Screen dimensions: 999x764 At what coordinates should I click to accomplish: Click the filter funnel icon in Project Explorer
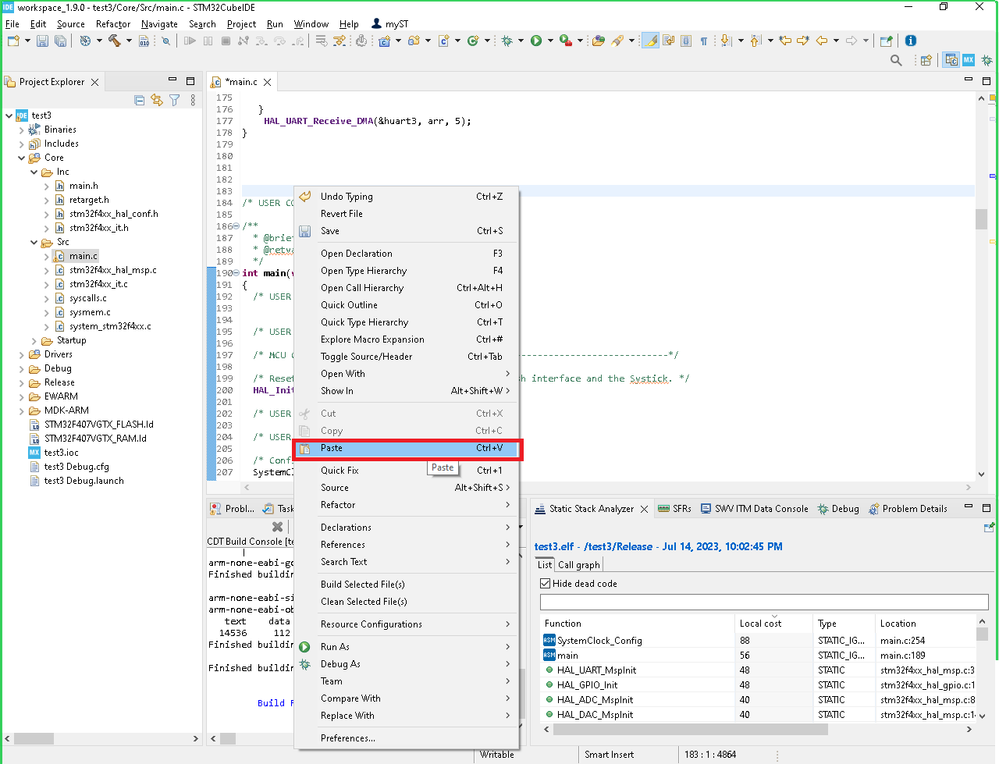[175, 100]
